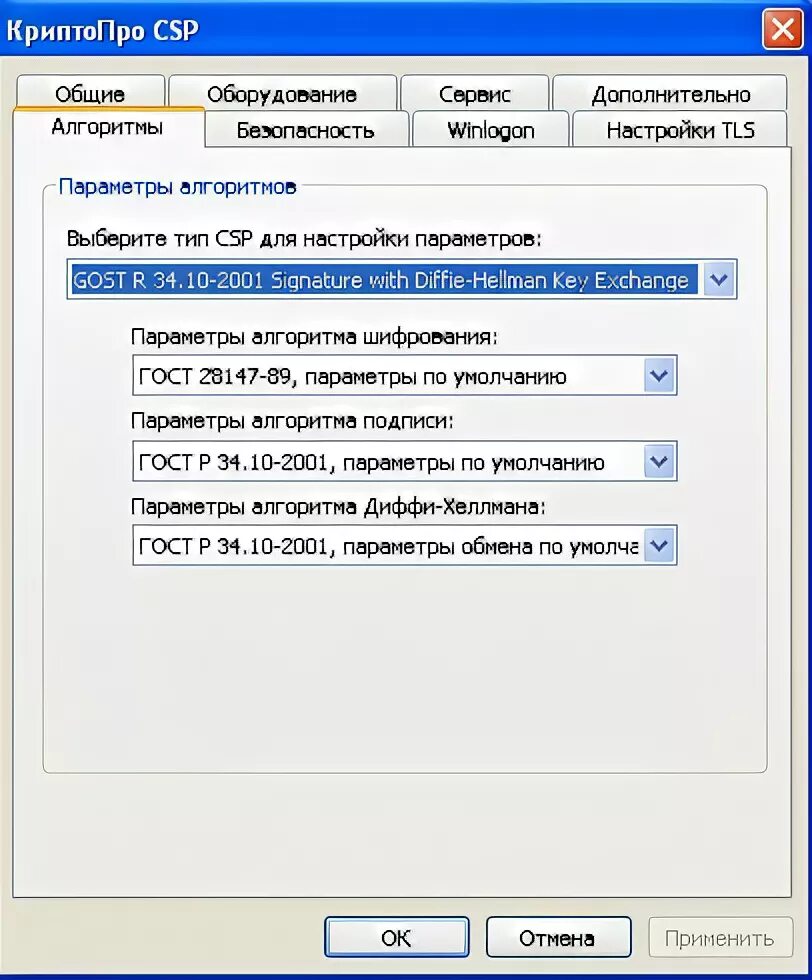Expand Diffie-Hellman algorithm dropdown arrow
812x980 pixels.
pyautogui.click(x=659, y=546)
